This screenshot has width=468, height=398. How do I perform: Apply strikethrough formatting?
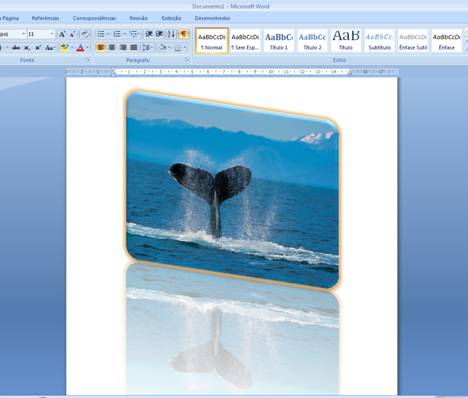[16, 48]
